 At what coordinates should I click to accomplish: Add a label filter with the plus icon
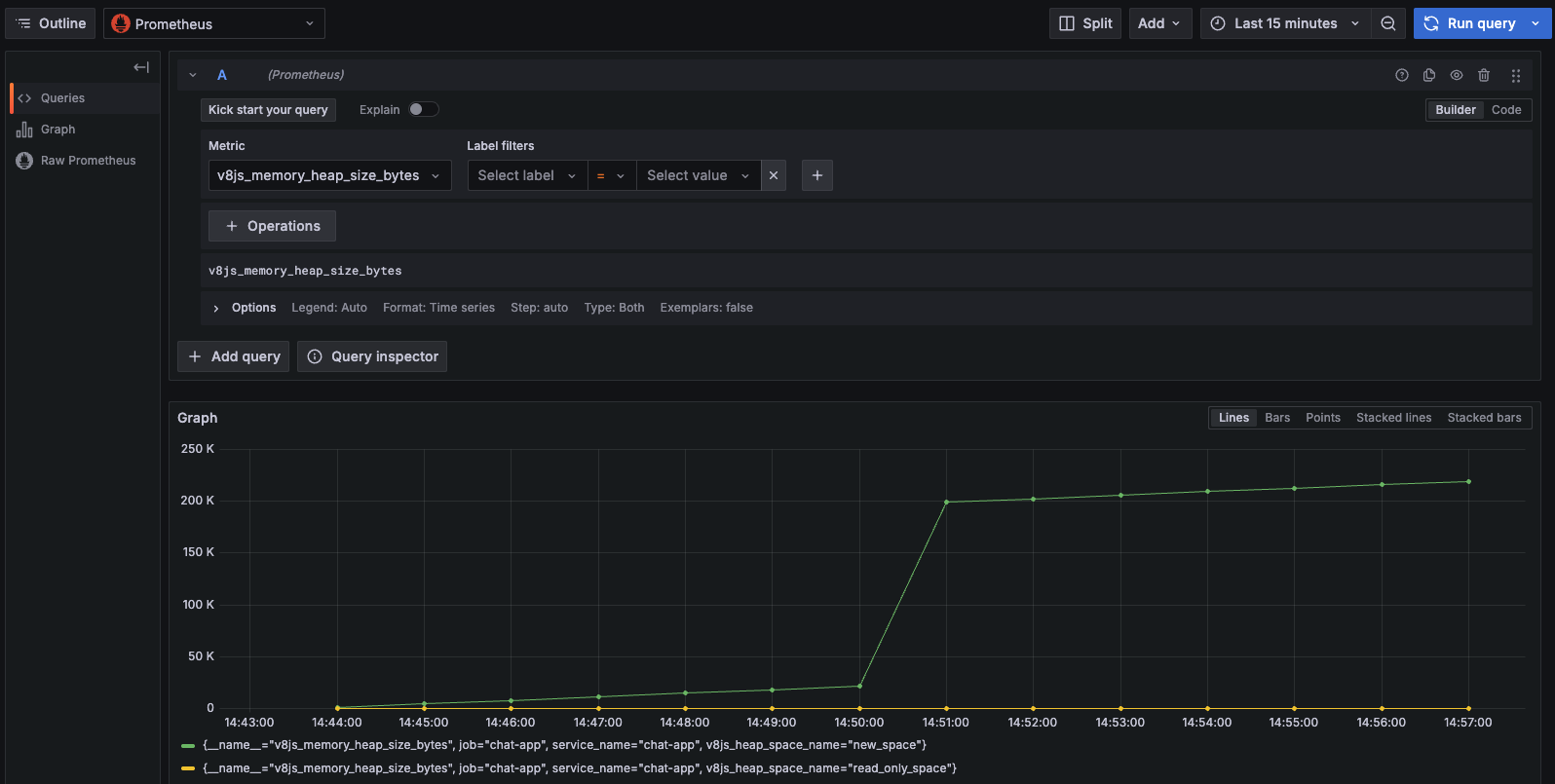(x=816, y=175)
